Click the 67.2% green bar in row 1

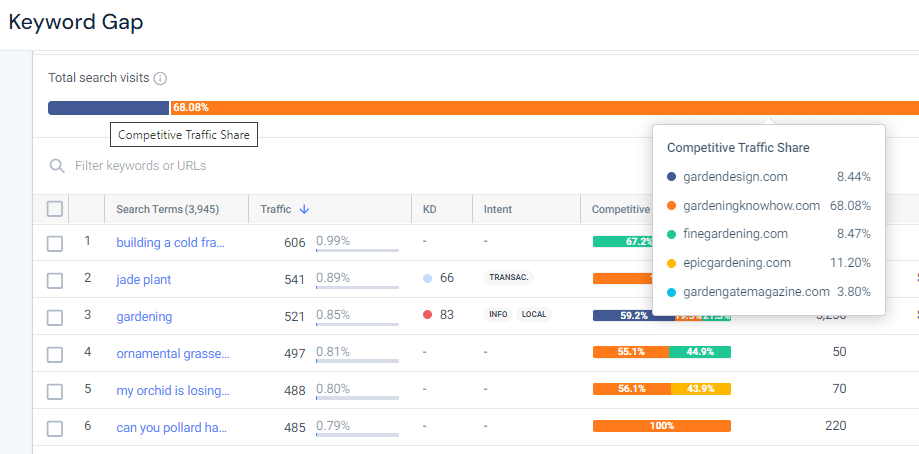622,241
